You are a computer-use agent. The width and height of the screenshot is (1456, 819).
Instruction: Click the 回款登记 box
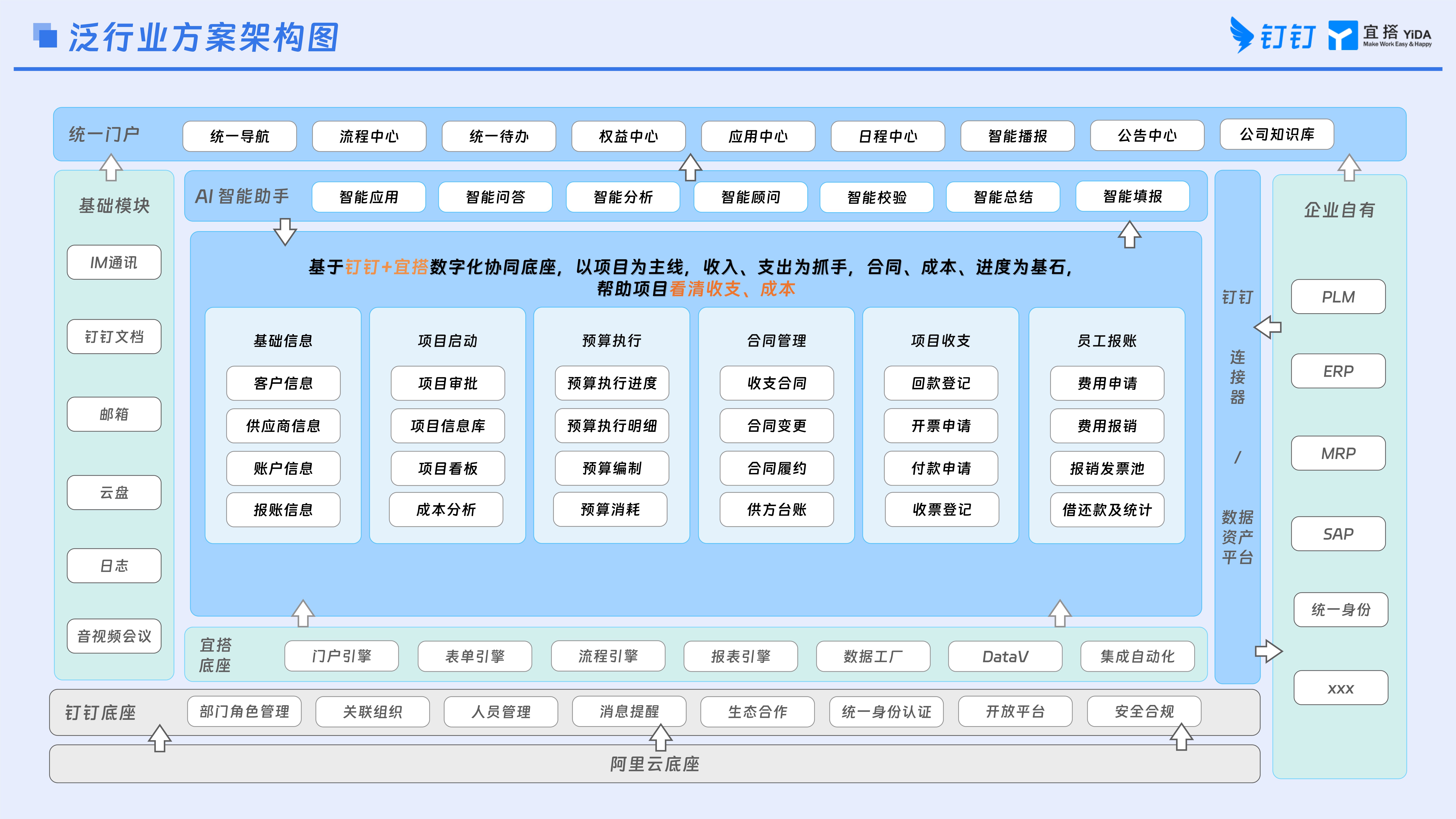(941, 383)
